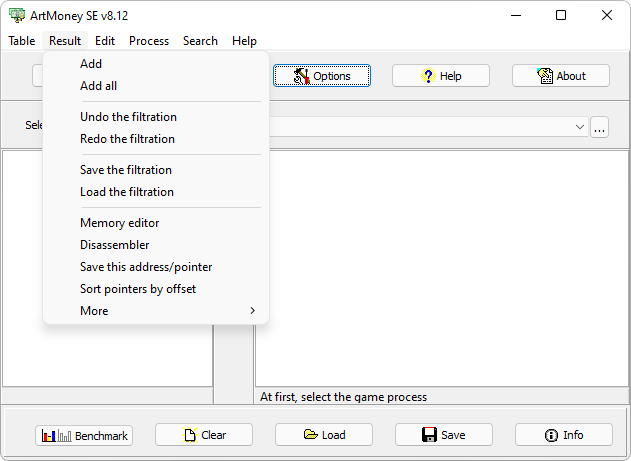This screenshot has height=461, width=631.
Task: Click Sort pointers by offset
Action: [x=138, y=289]
